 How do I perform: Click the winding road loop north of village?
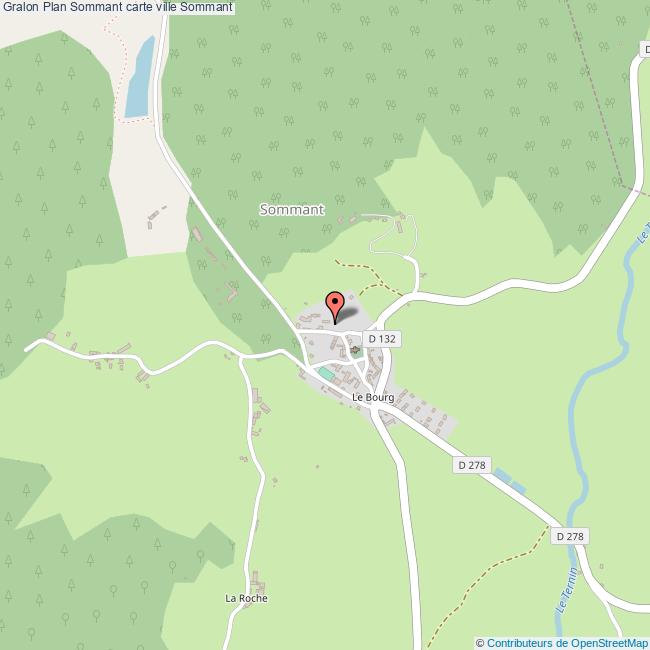393,235
